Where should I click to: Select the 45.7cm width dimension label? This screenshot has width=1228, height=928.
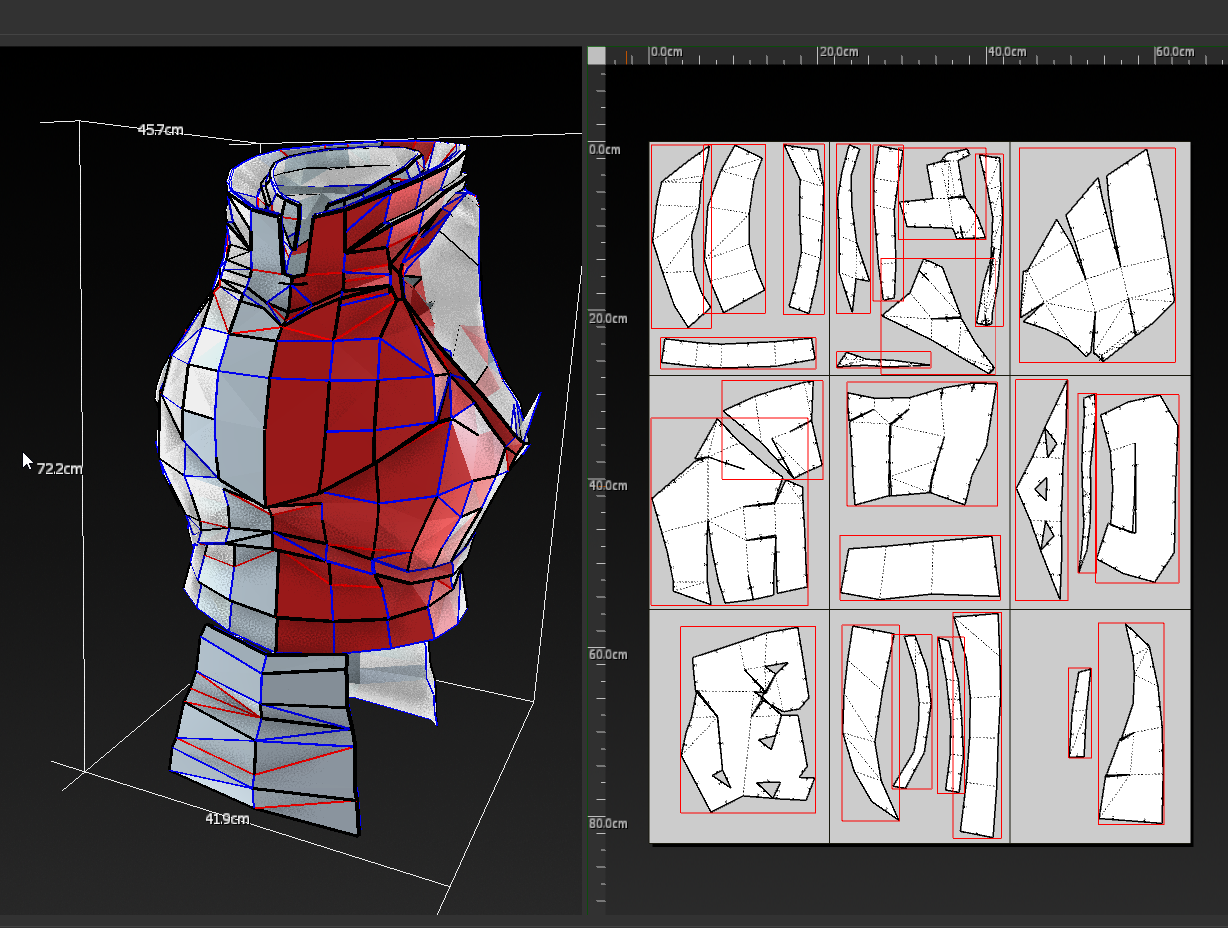160,130
